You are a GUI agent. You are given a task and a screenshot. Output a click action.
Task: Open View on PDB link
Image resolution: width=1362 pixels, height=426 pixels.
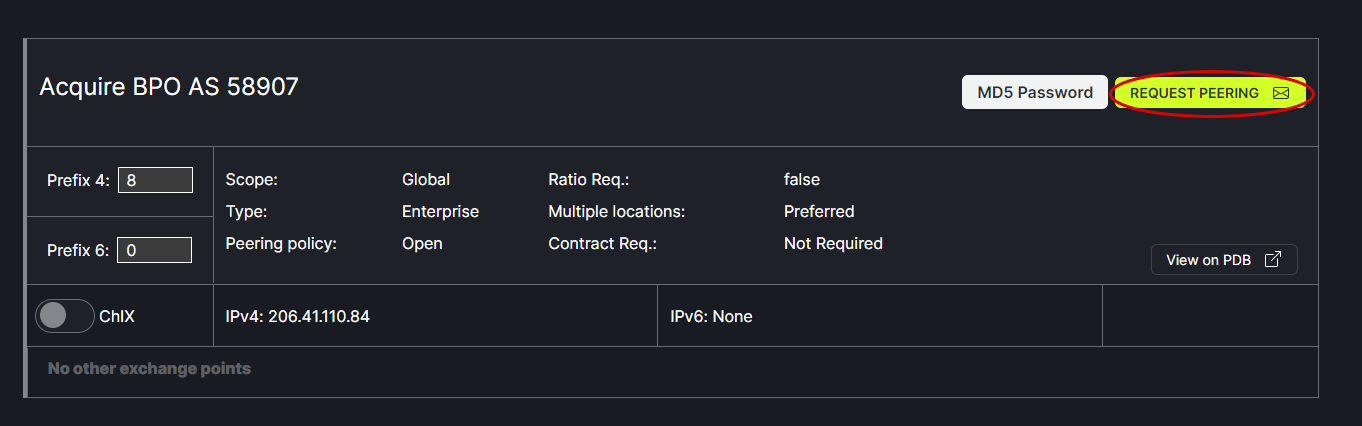tap(1208, 260)
